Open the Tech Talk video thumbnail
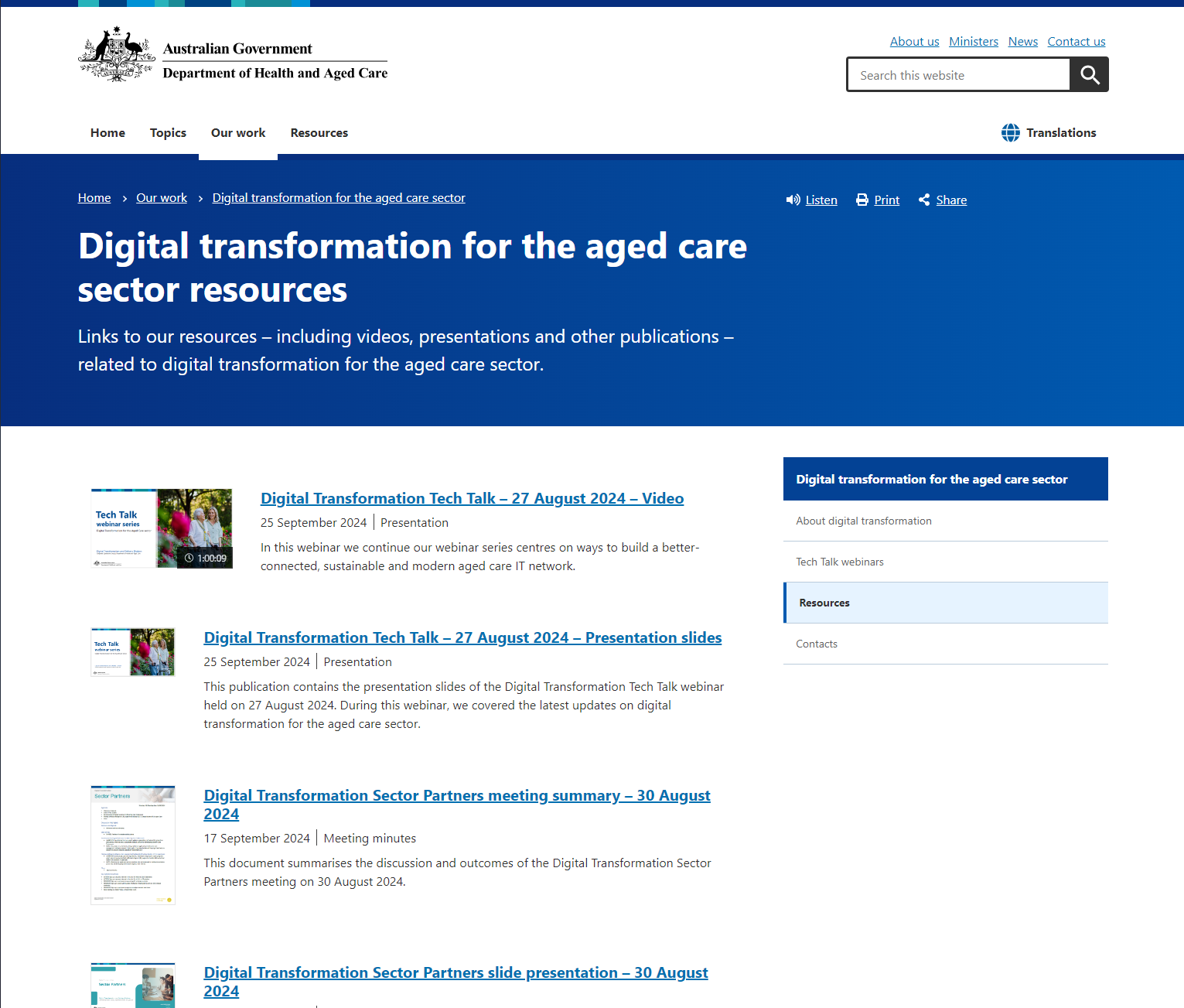 (162, 529)
